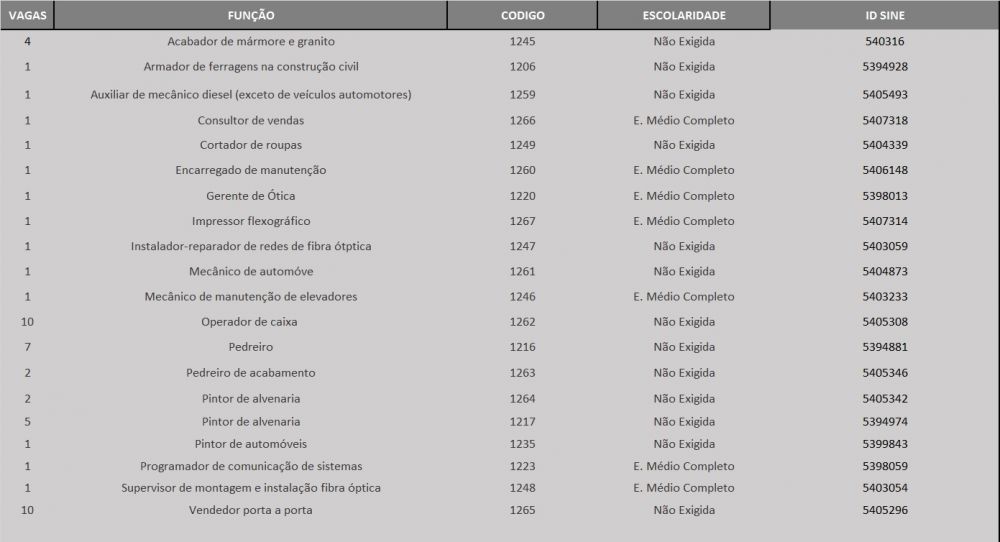Select the Cortador de roupas function cell
The width and height of the screenshot is (1000, 542).
(250, 145)
